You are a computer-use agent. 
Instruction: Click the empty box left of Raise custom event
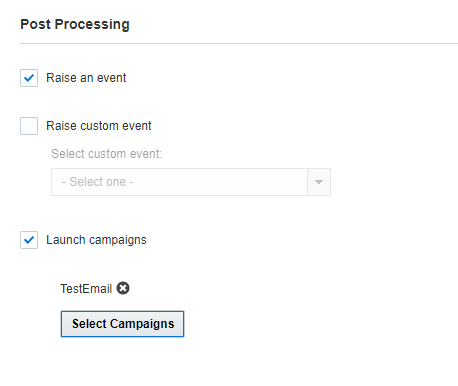pos(29,126)
